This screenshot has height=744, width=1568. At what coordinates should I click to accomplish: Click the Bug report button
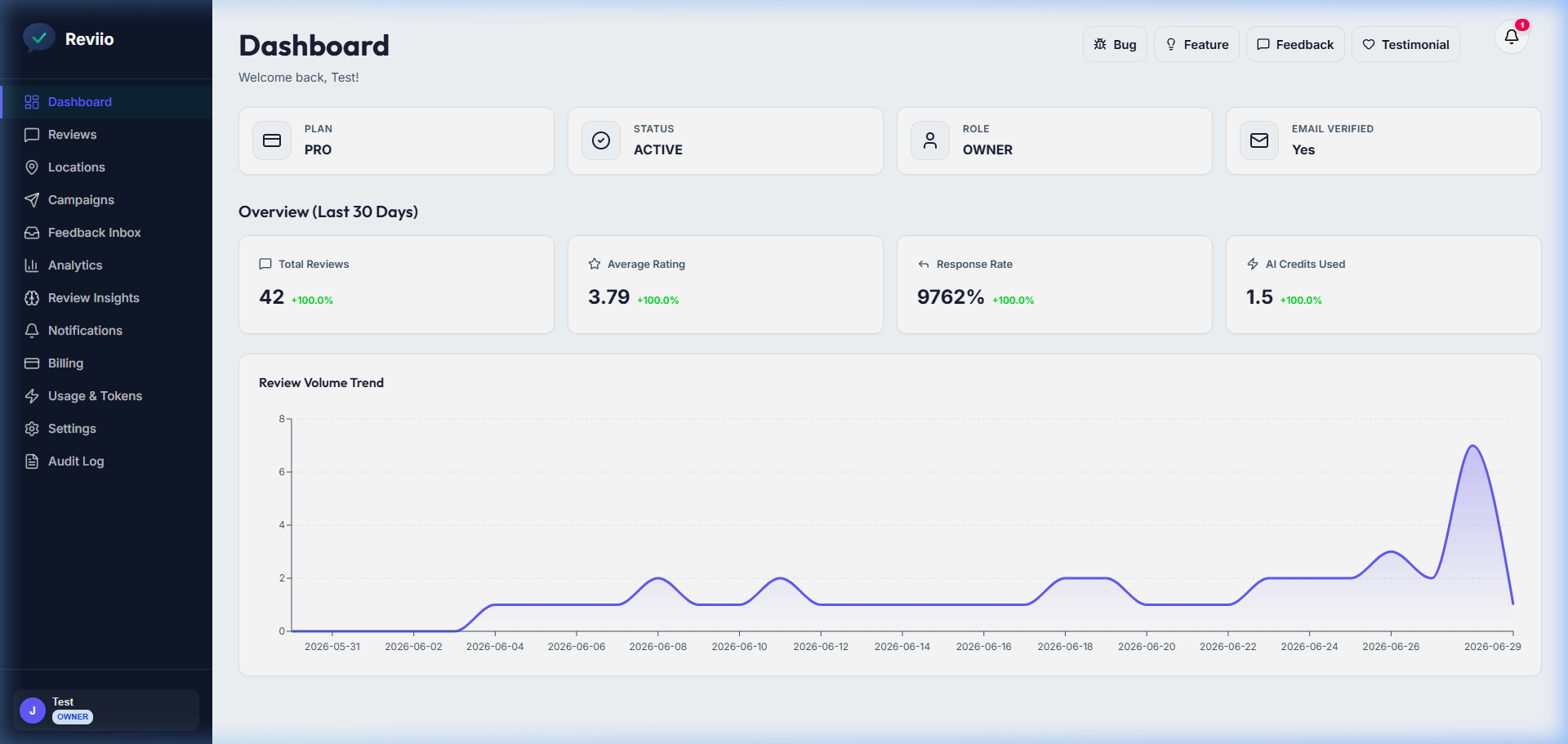1115,44
